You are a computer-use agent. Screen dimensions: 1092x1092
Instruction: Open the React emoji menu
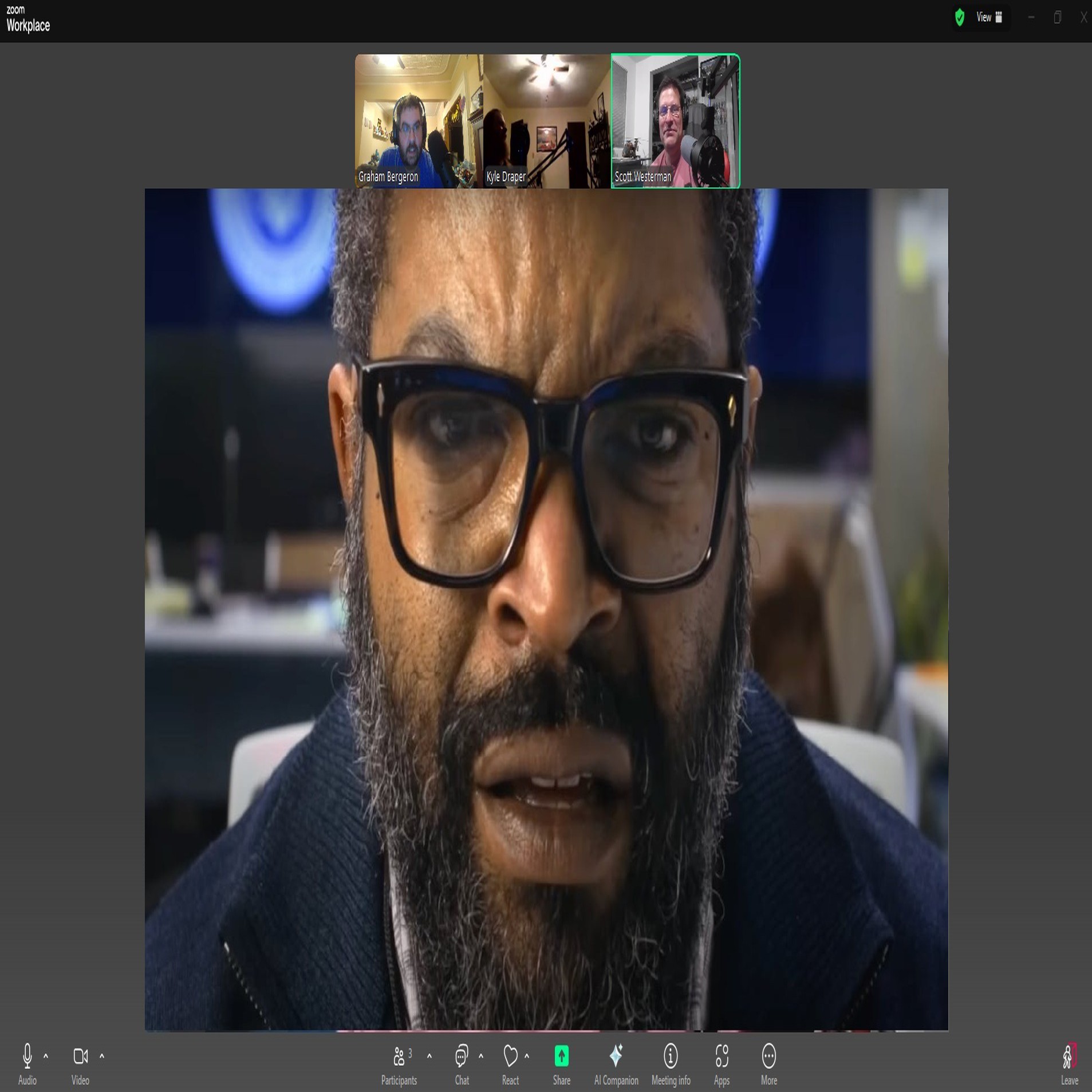pos(510,1064)
